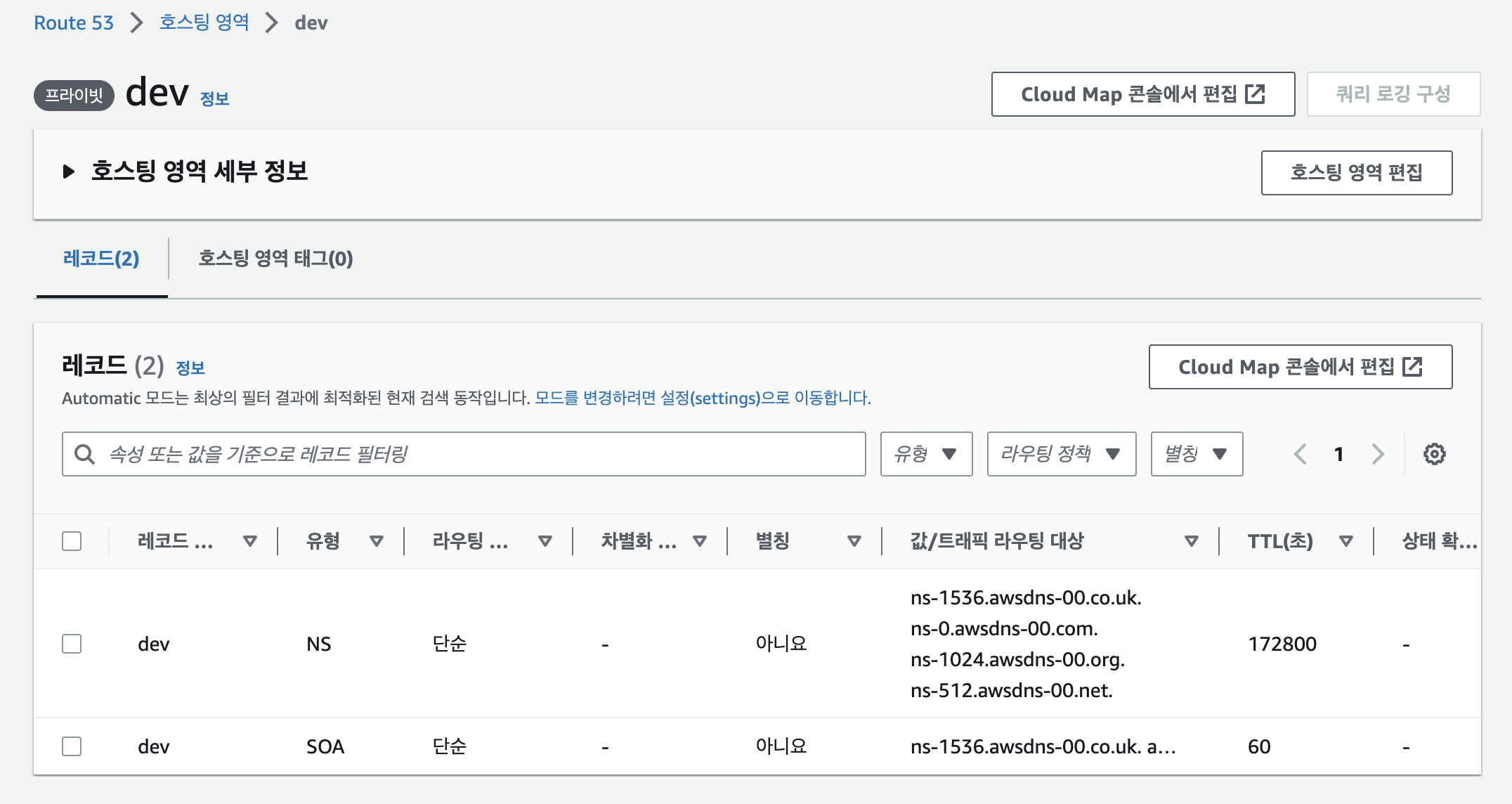1512x804 pixels.
Task: Switch to 호스팅 영역 태그(0) tab
Action: [x=275, y=259]
